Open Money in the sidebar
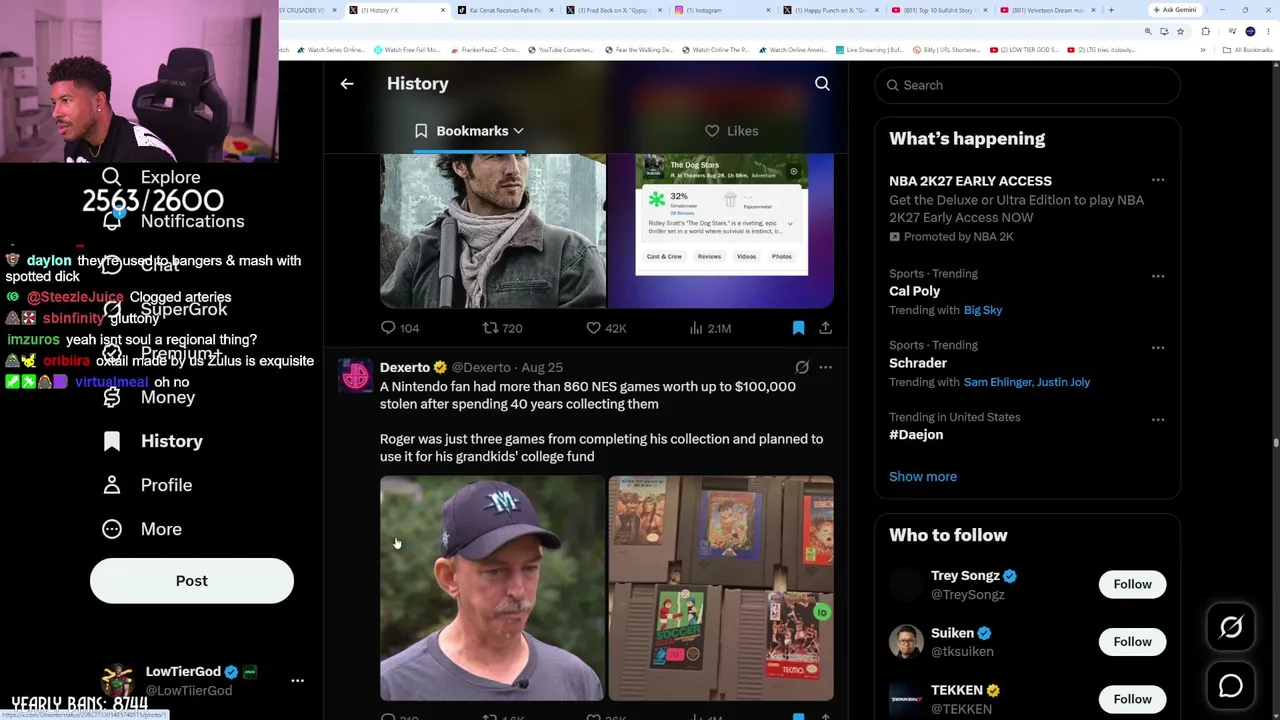The image size is (1280, 720). [149, 397]
